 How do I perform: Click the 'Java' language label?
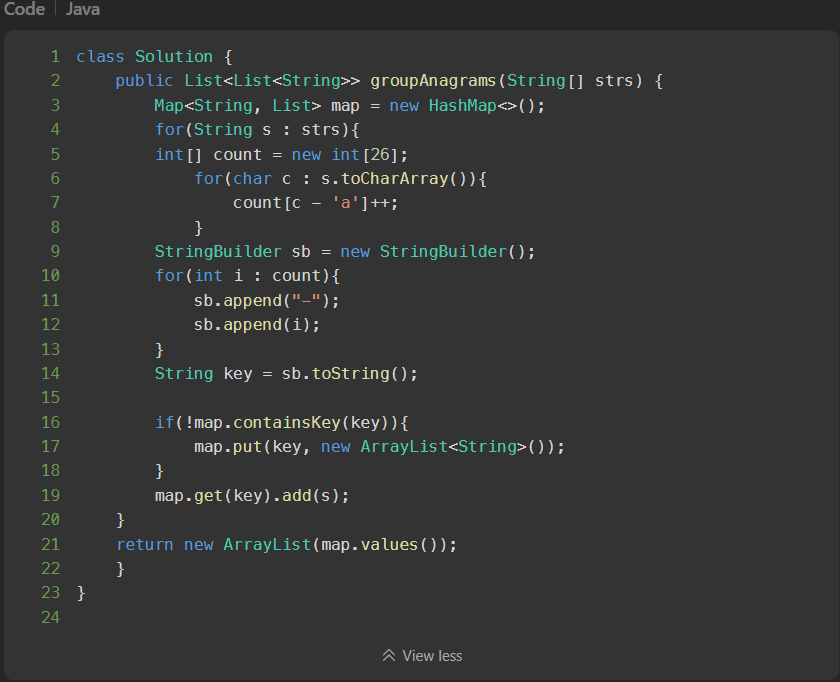82,9
